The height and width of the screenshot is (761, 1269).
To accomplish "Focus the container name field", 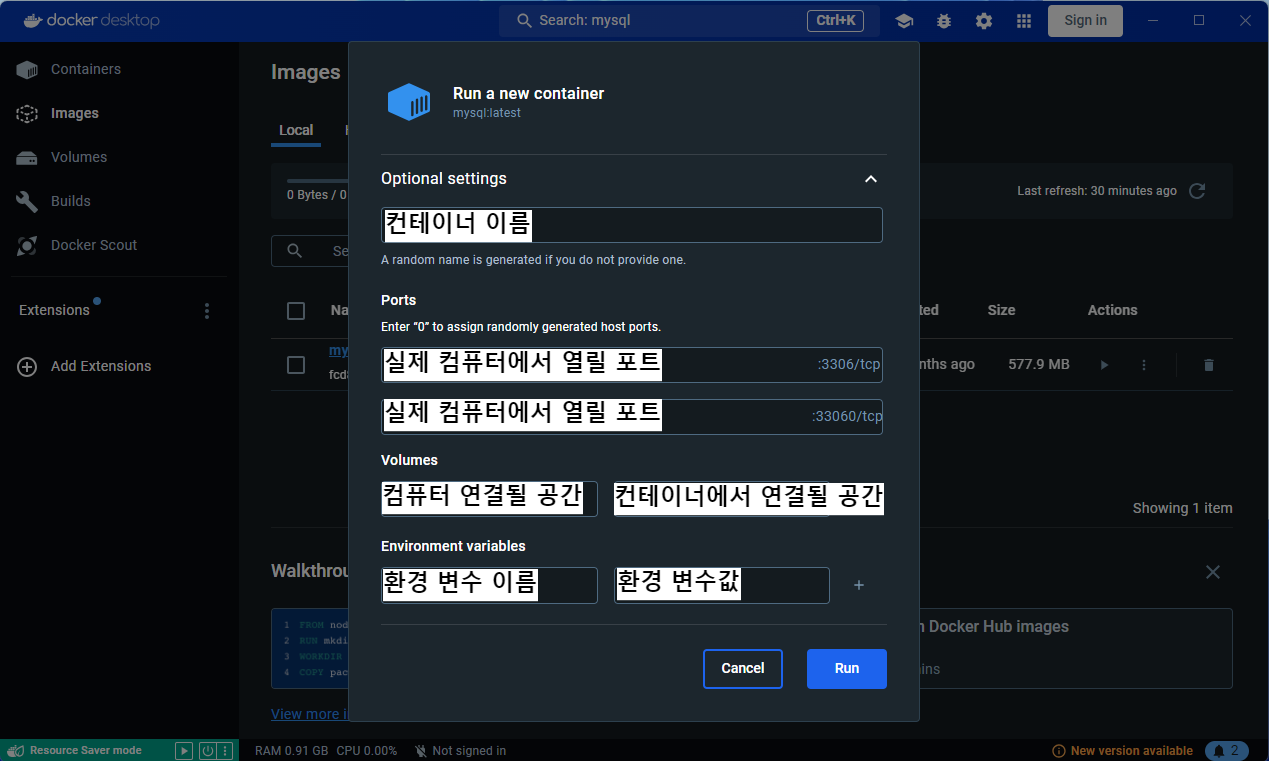I will click(x=632, y=225).
